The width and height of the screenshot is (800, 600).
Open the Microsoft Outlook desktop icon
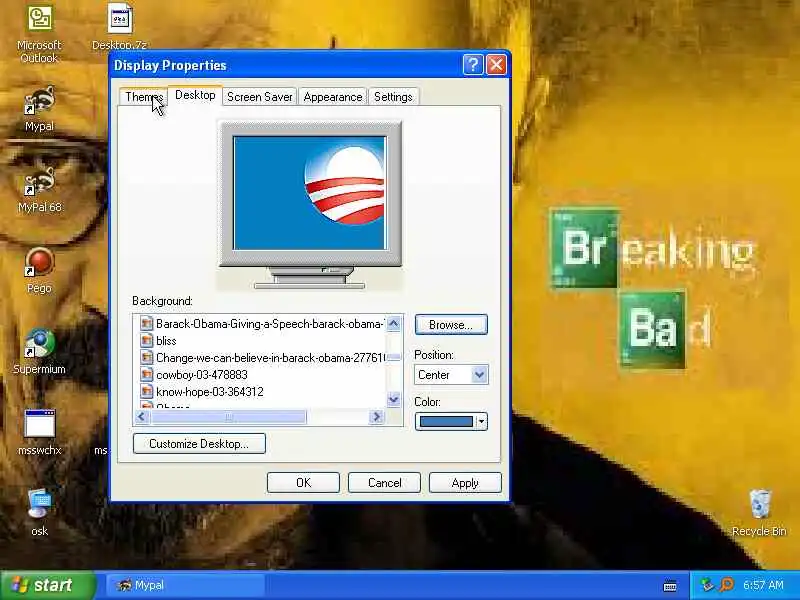click(39, 34)
